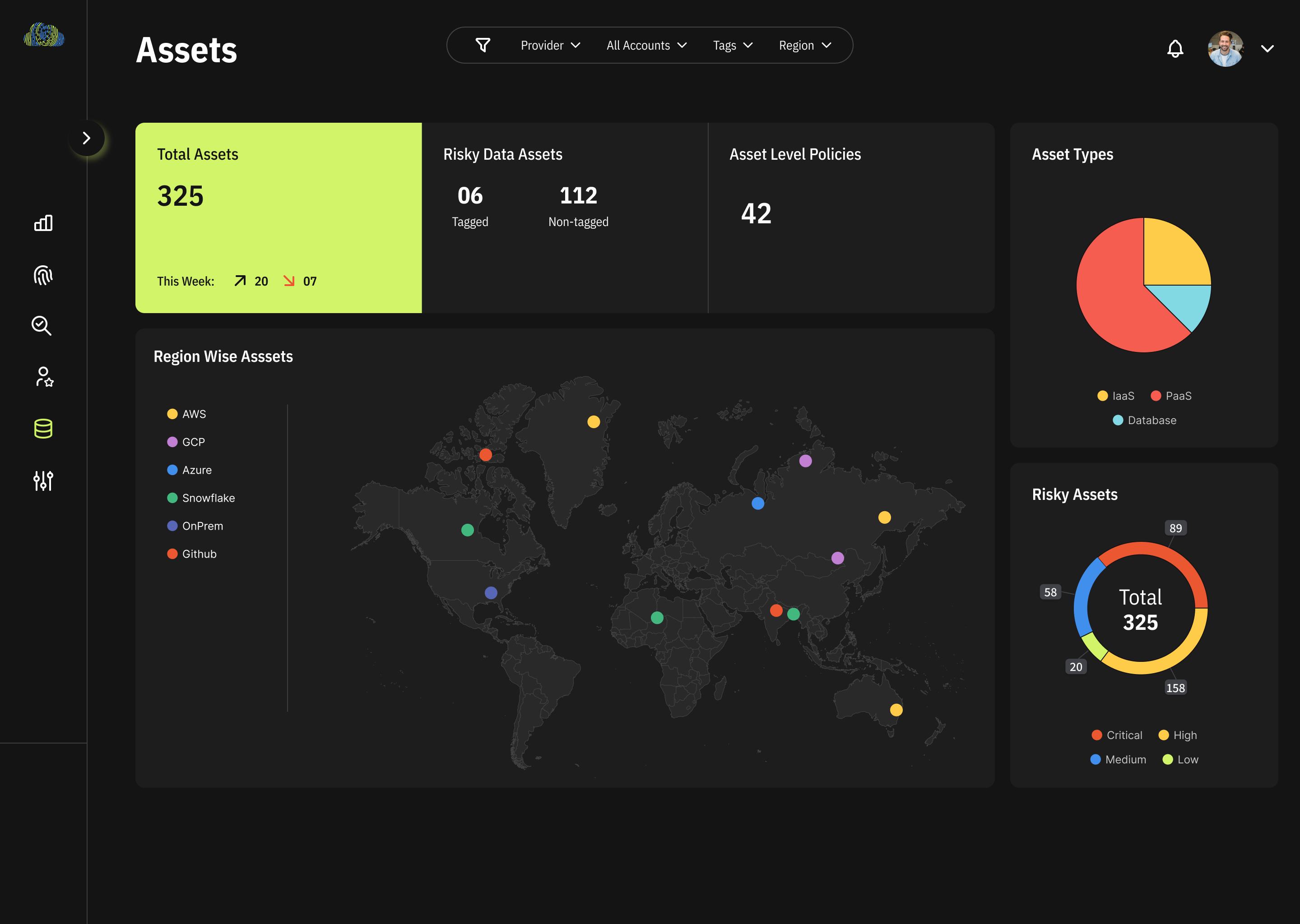The width and height of the screenshot is (1300, 924).
Task: Click the Critical legend item
Action: 1117,735
